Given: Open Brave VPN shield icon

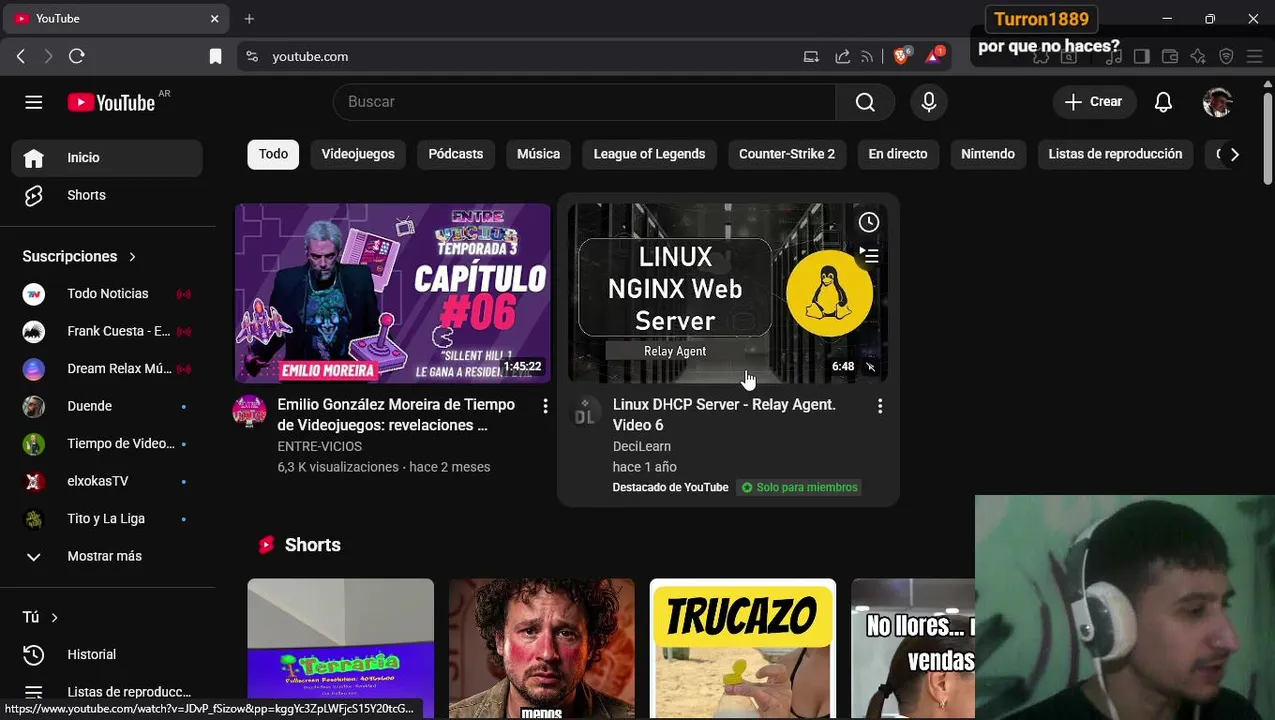Looking at the screenshot, I should tap(1226, 57).
